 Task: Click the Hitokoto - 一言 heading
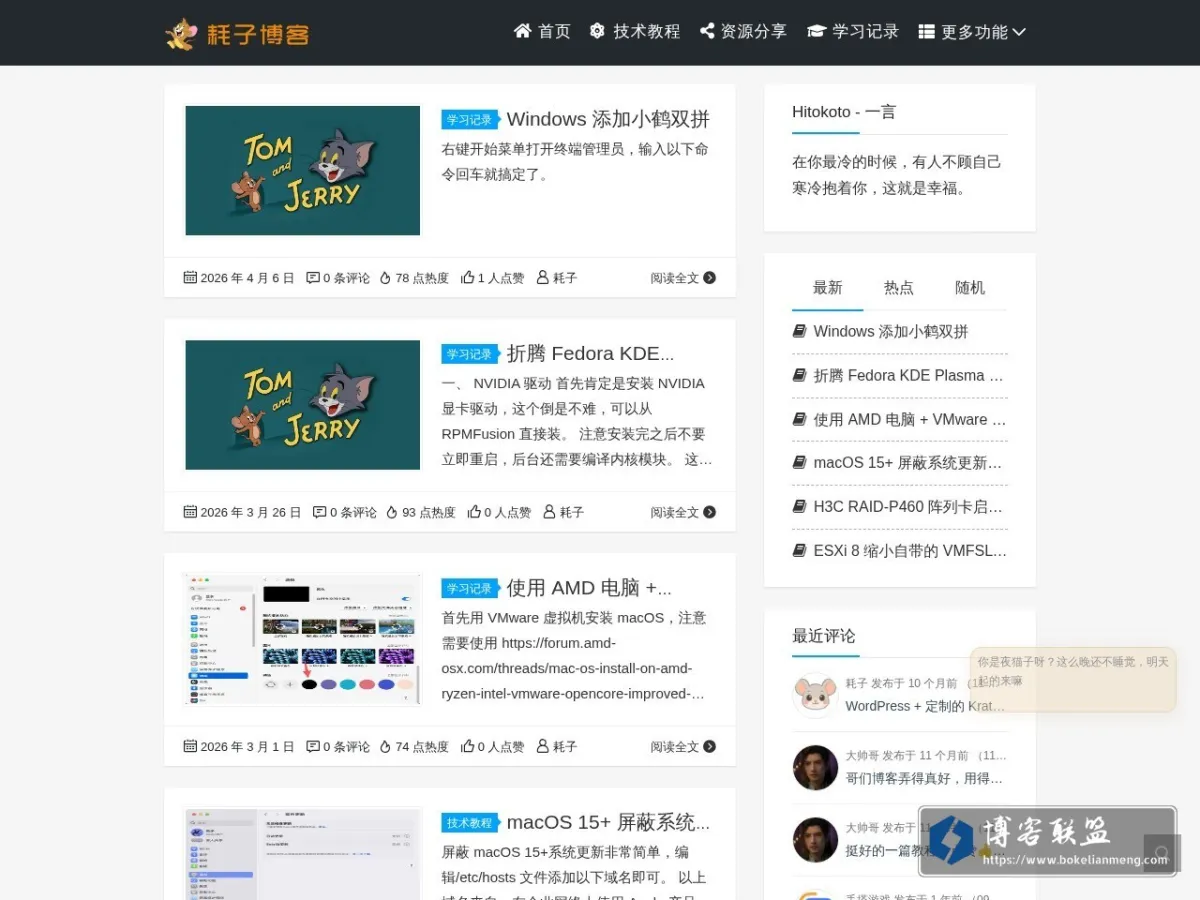(844, 112)
